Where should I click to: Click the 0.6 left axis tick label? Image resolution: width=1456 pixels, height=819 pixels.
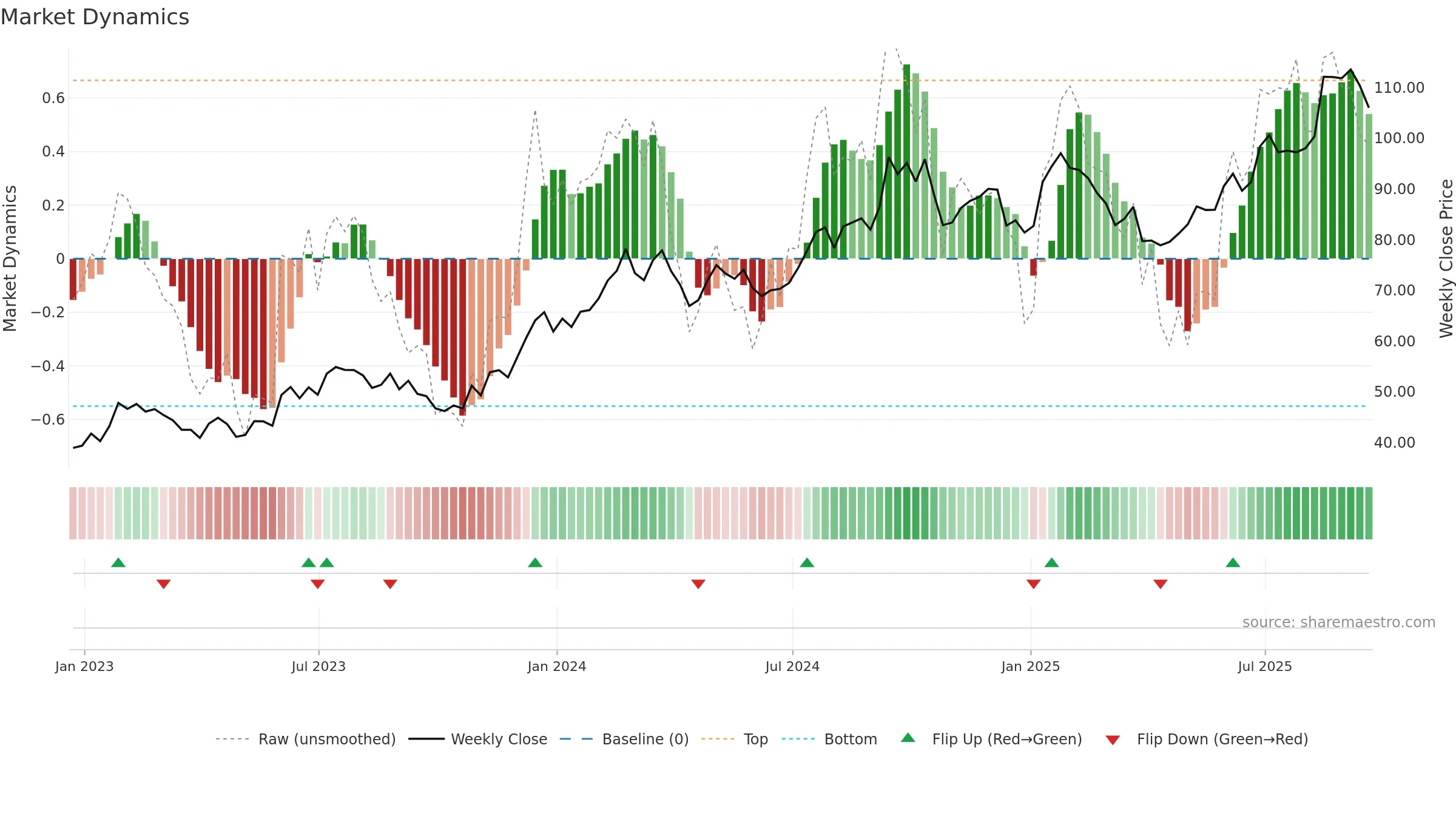point(53,98)
